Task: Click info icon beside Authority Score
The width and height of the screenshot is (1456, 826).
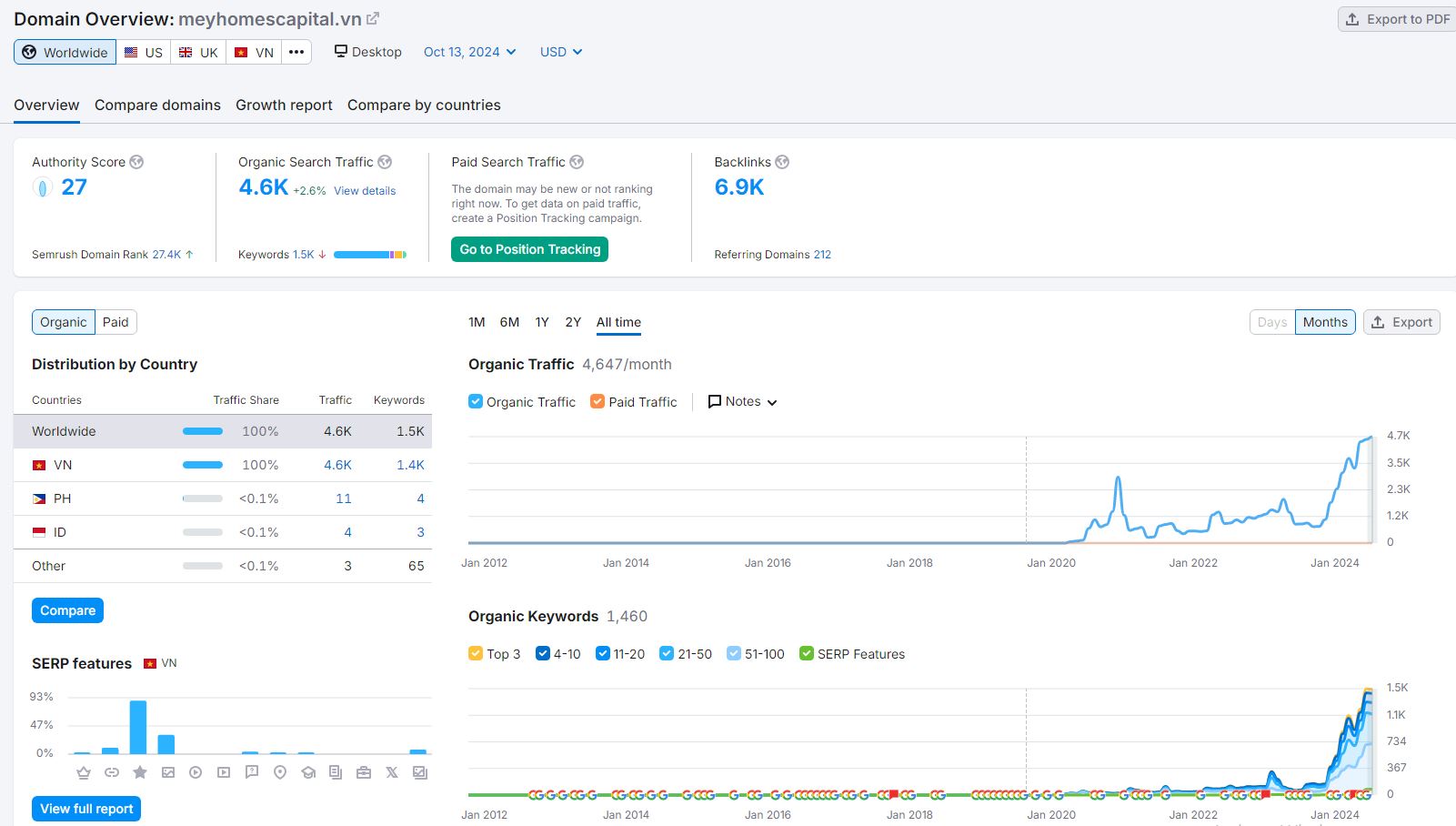Action: [x=136, y=162]
